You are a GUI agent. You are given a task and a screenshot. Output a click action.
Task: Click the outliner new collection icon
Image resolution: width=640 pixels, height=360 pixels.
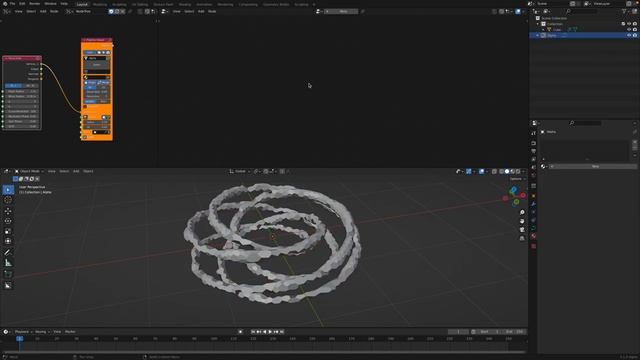634,11
